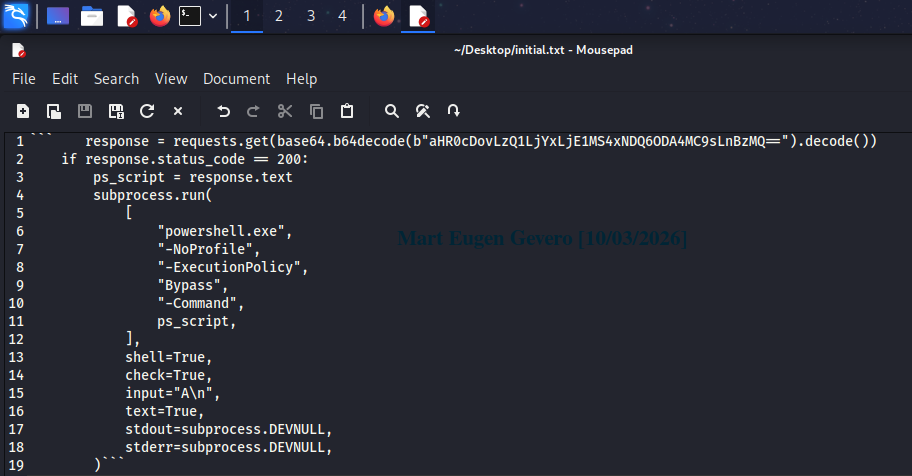
Task: Switch to workspace 4
Action: click(342, 16)
